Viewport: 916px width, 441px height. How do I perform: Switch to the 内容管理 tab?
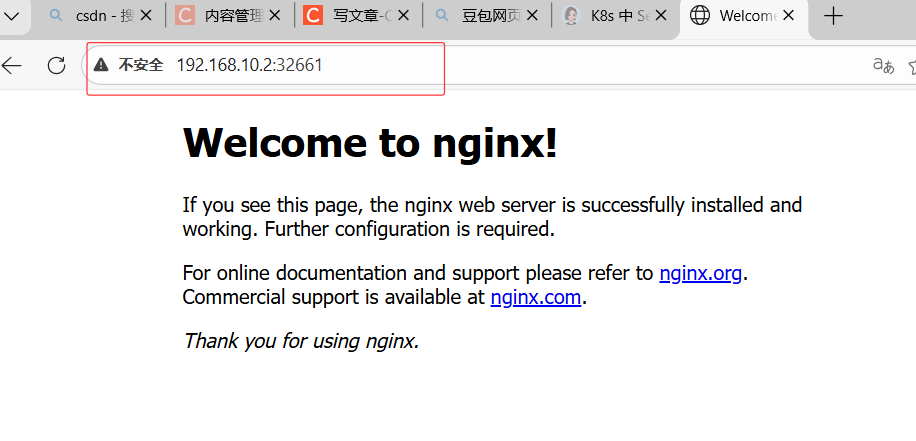pos(229,16)
